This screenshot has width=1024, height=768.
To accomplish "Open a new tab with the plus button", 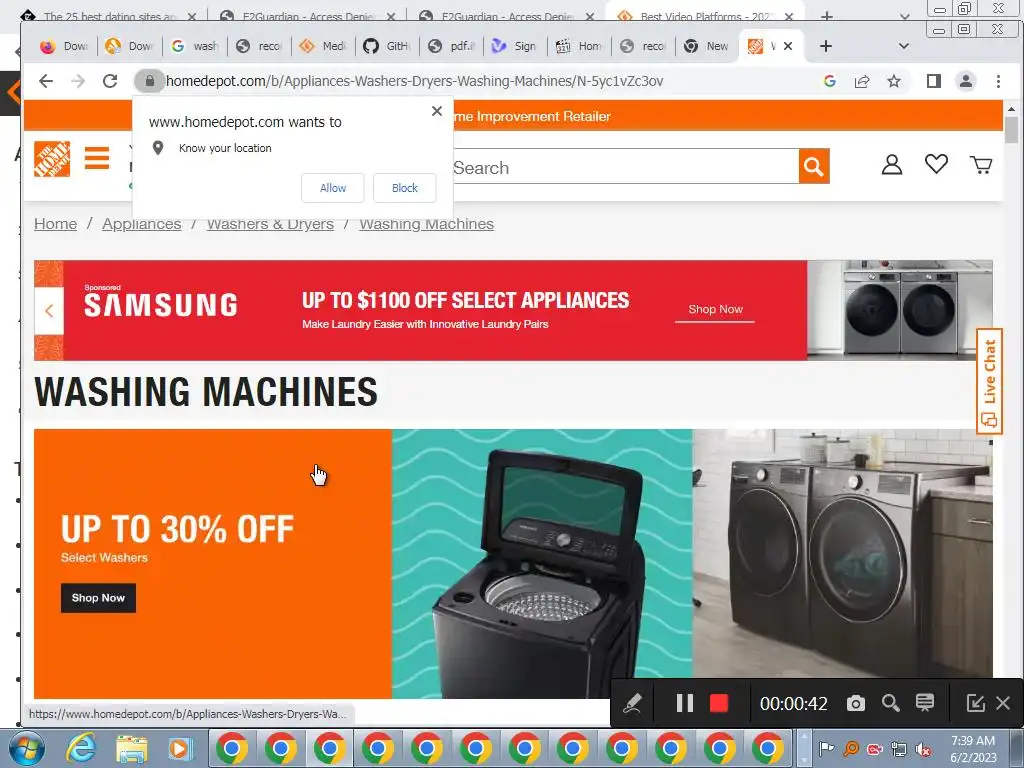I will [x=825, y=46].
